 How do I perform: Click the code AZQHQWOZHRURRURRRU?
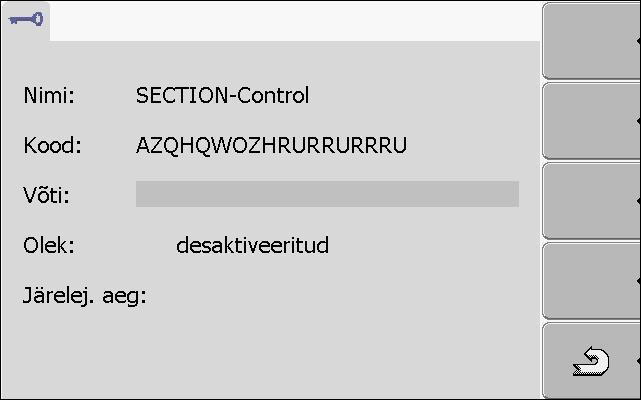coord(271,146)
